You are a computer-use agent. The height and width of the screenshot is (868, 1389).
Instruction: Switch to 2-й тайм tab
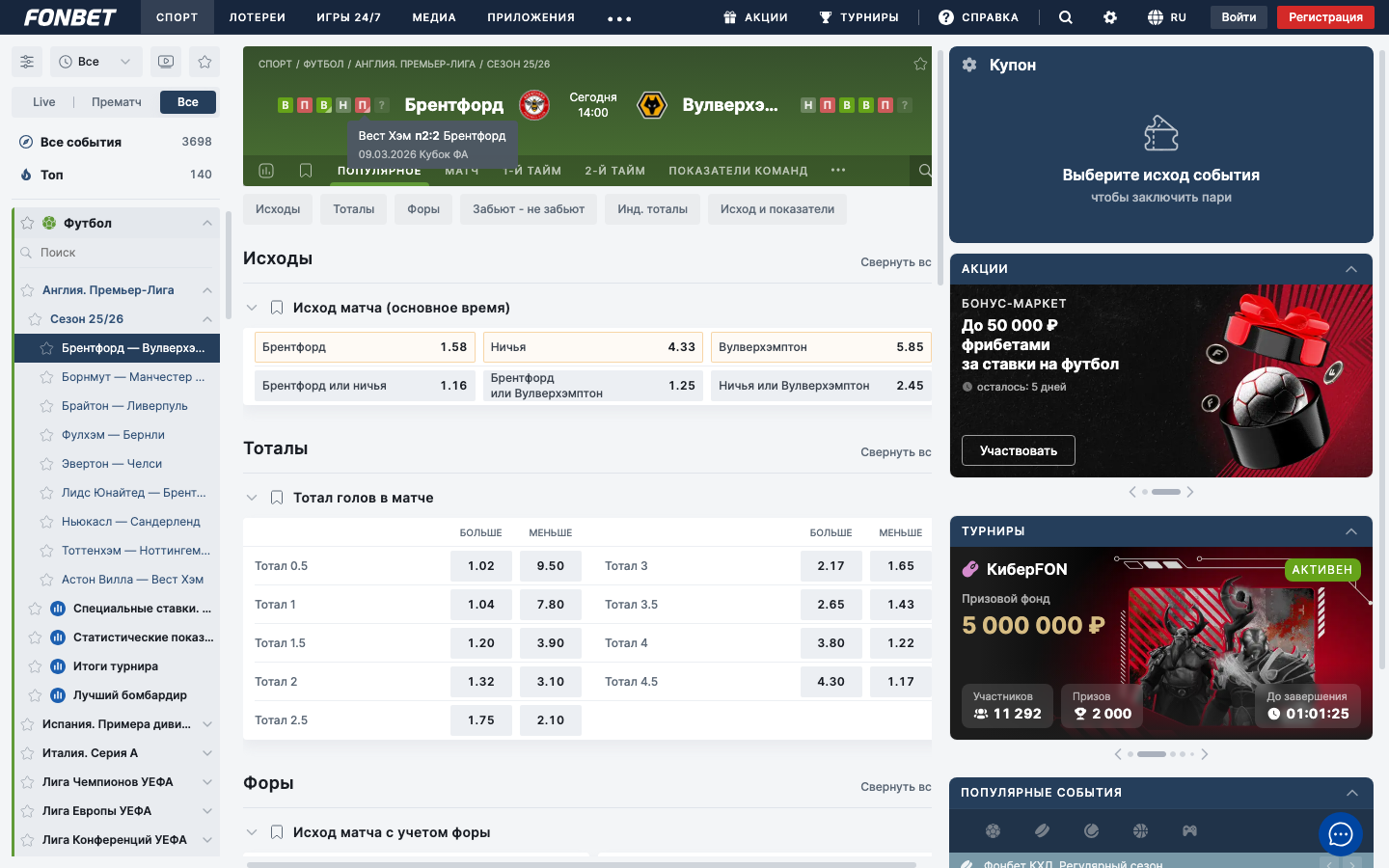[614, 171]
